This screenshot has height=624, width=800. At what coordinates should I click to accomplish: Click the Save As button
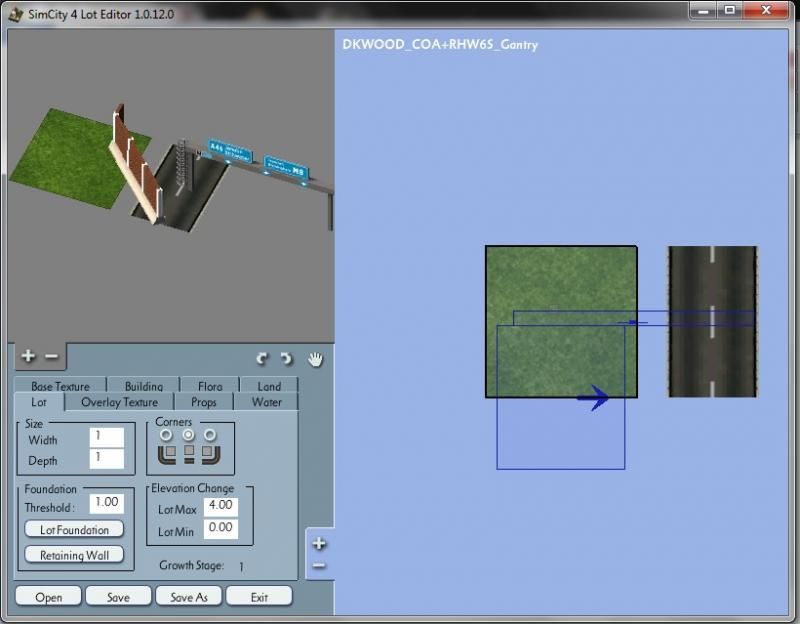pos(189,596)
